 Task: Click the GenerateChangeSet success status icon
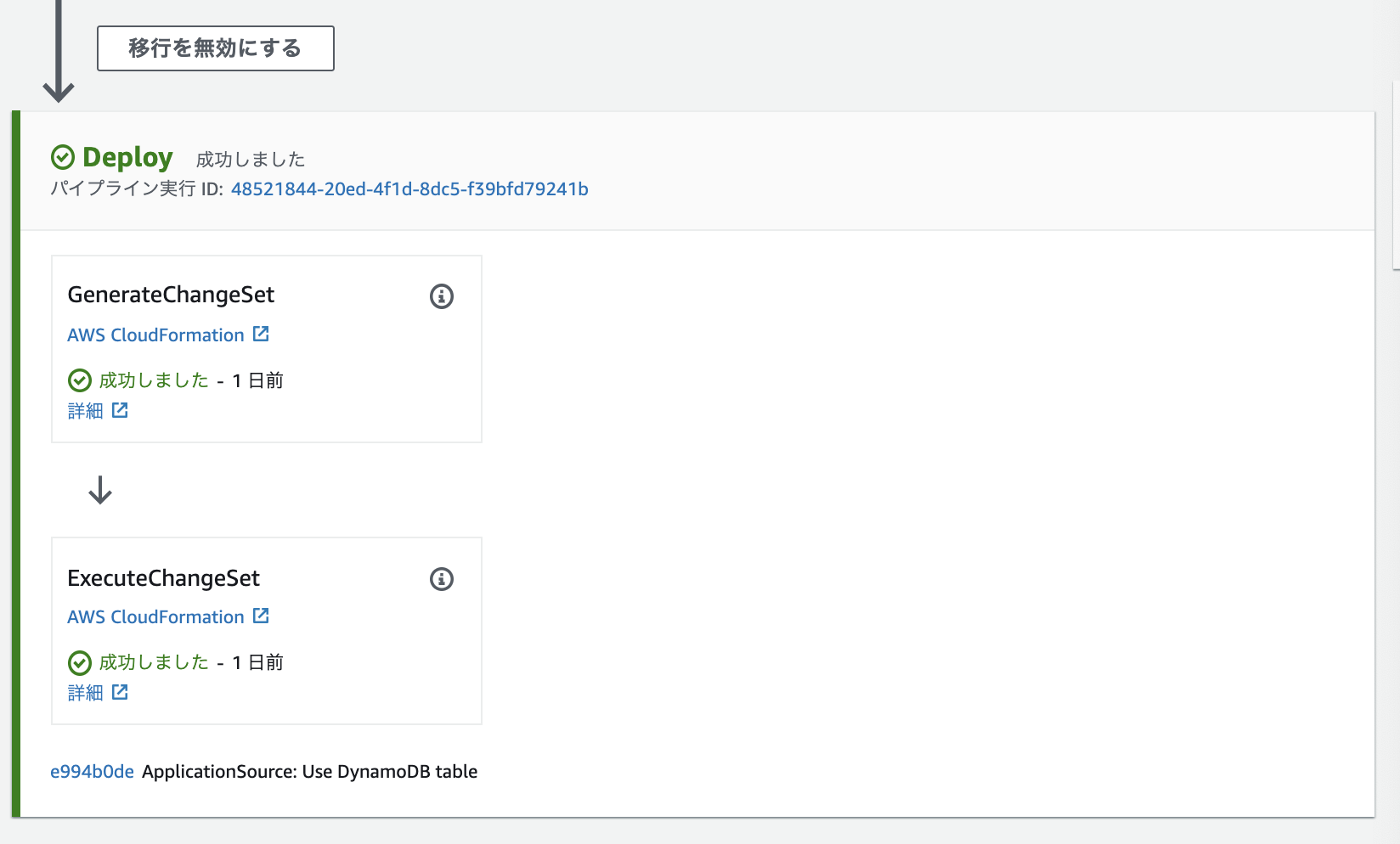[x=79, y=380]
